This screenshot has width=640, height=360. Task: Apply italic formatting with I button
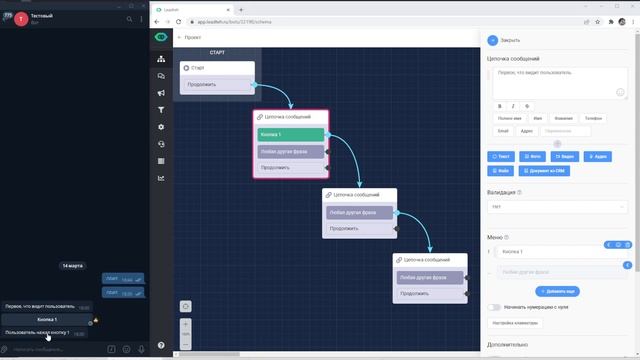coord(513,106)
